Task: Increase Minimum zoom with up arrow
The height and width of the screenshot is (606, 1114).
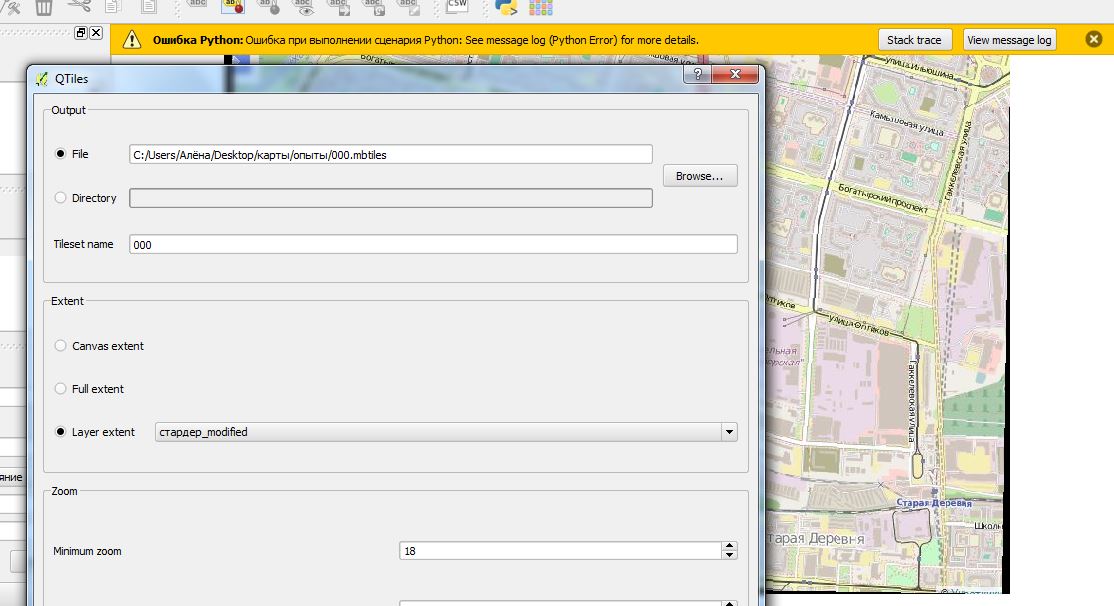Action: pos(729,546)
